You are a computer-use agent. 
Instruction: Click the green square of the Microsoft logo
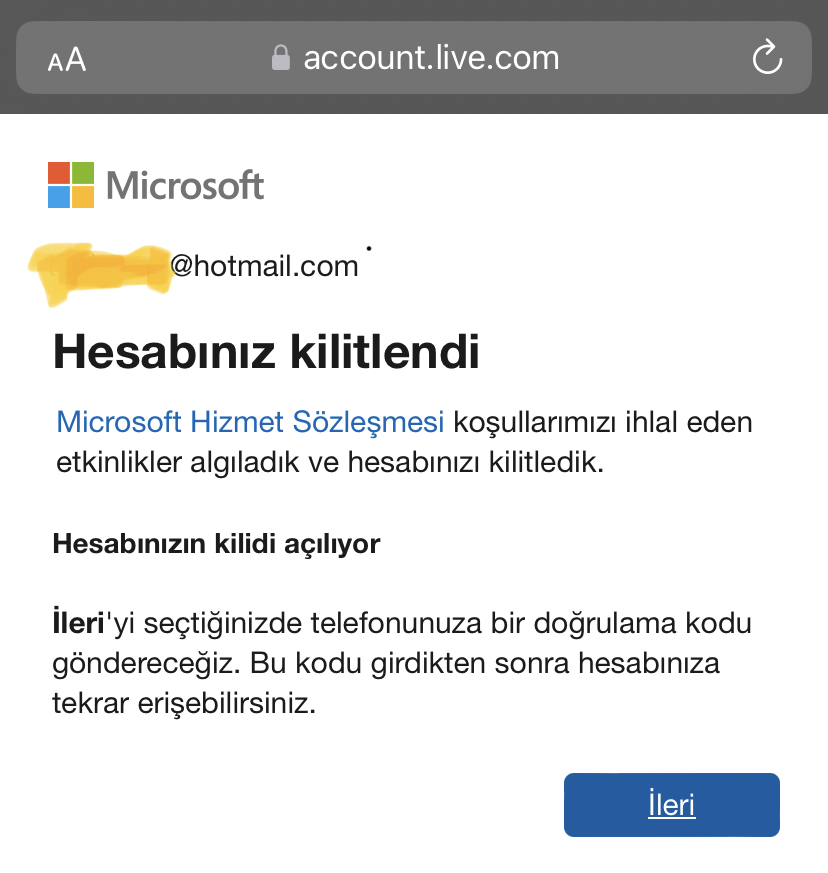[x=83, y=173]
